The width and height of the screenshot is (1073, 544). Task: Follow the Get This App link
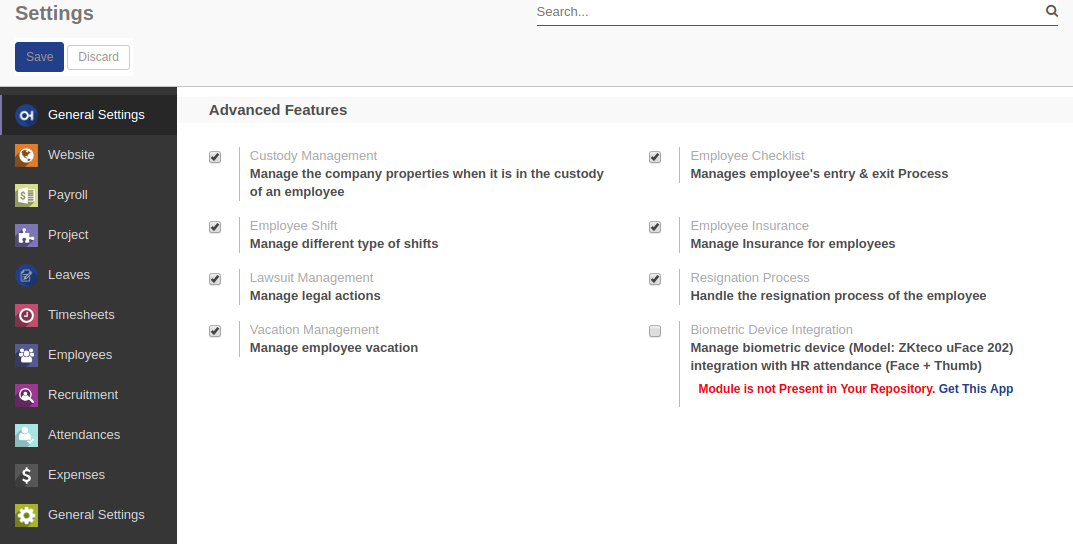[x=975, y=389]
